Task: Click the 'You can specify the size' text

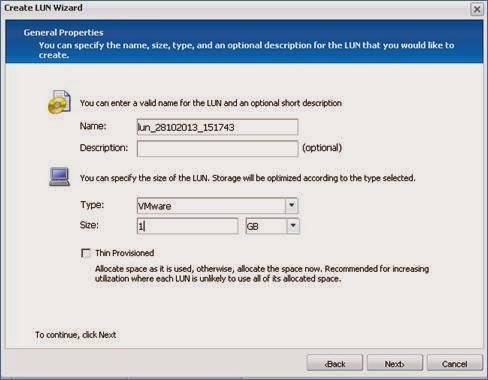Action: [248, 178]
